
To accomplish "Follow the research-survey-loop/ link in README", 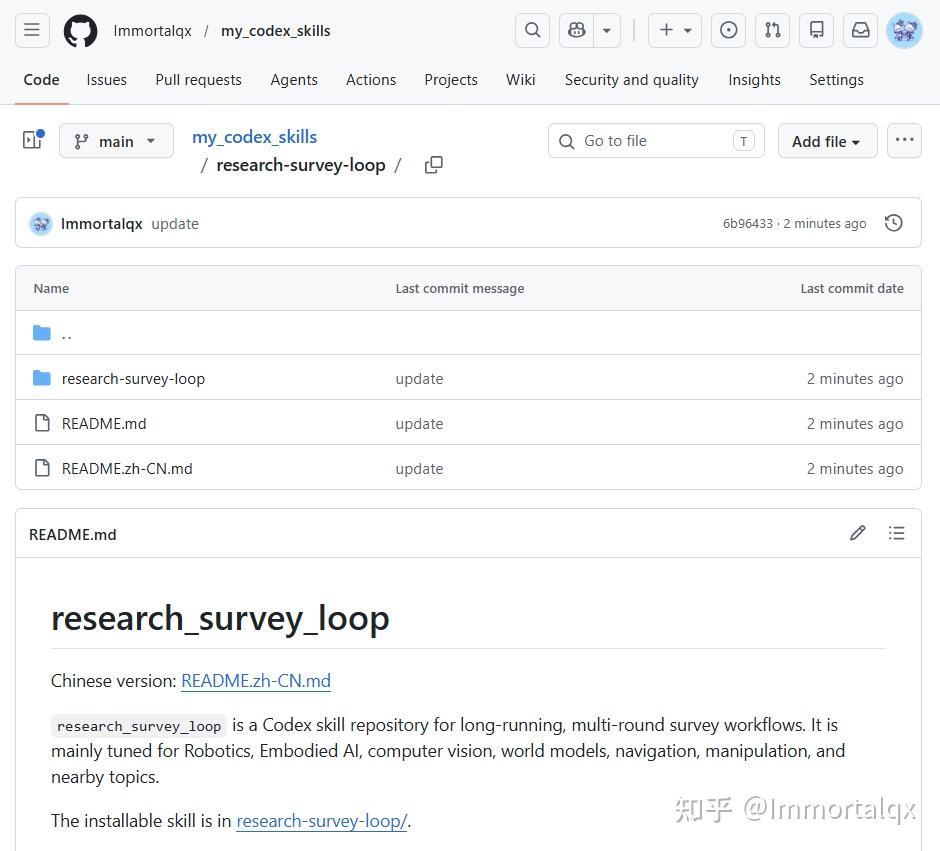I will click(x=322, y=821).
